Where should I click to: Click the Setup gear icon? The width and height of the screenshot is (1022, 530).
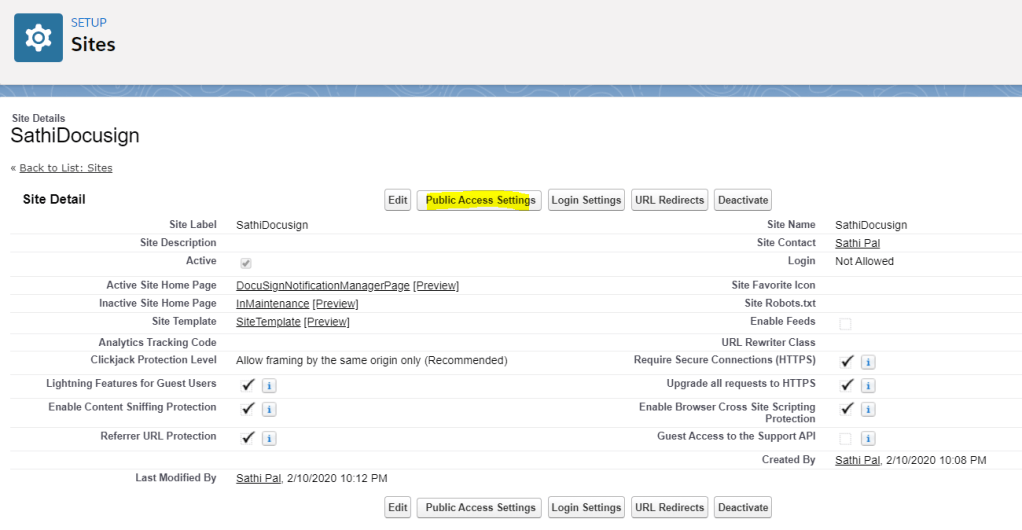click(38, 38)
